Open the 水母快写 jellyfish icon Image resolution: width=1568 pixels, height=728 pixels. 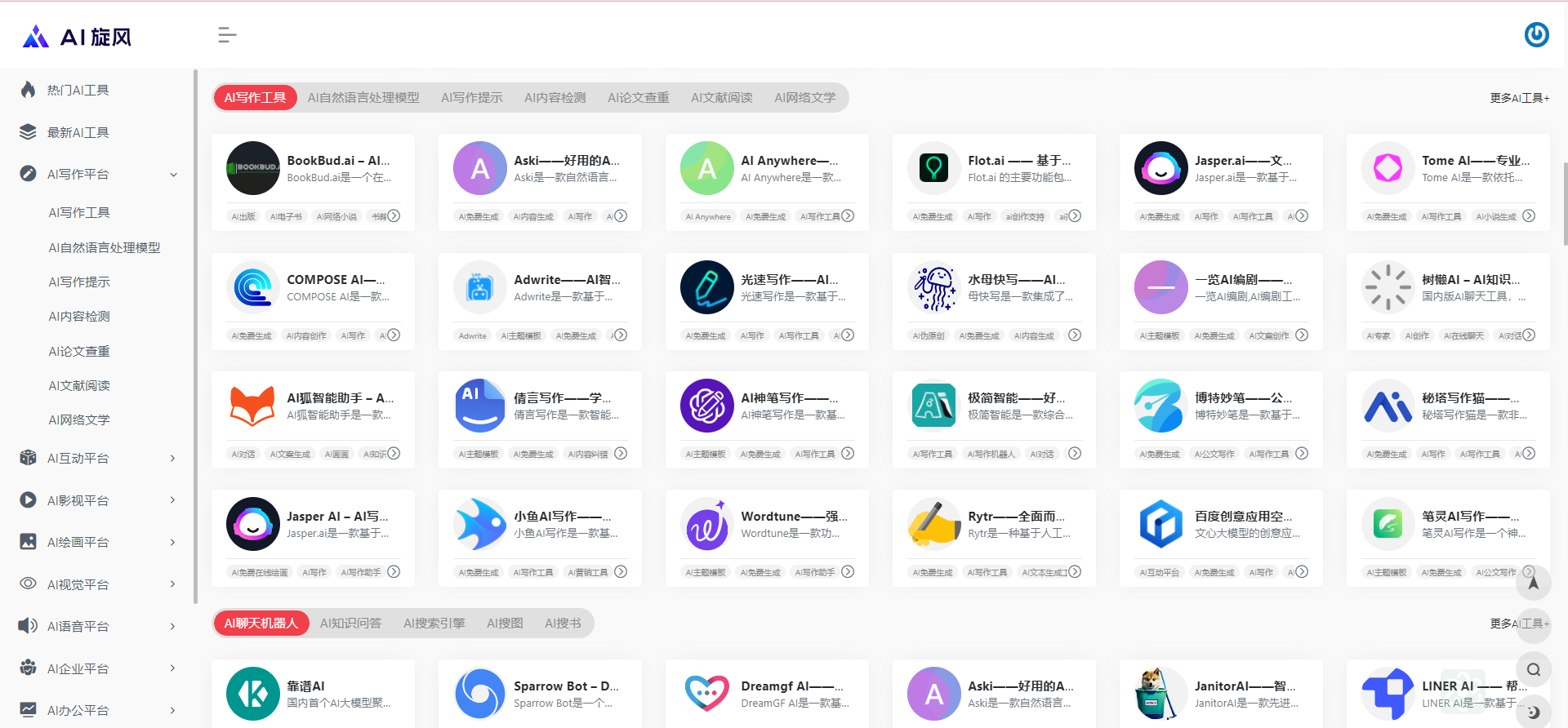934,287
